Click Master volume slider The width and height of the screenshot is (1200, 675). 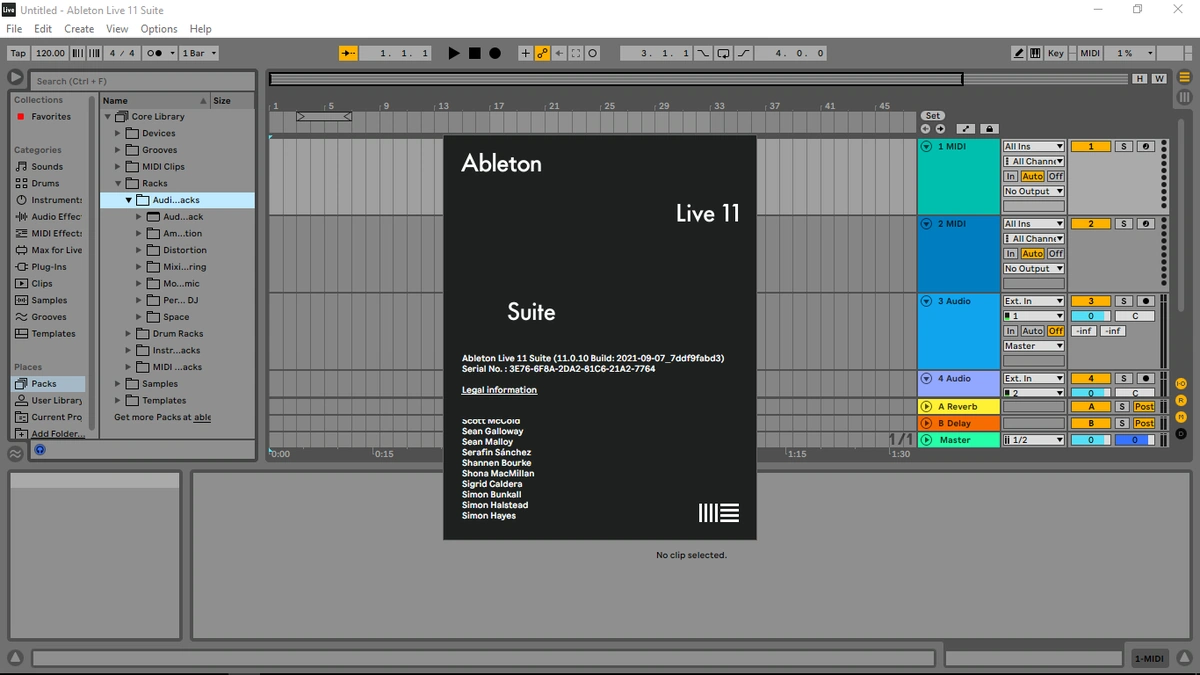point(1091,440)
